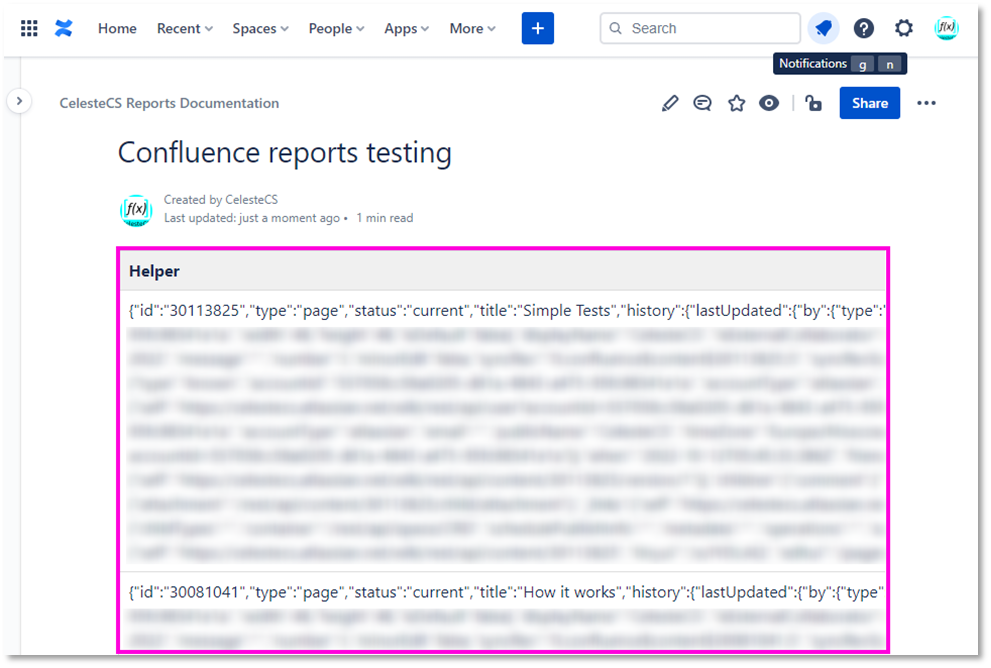Image resolution: width=991 pixels, height=668 pixels.
Task: Select the Simple Tests JSON row text
Action: (x=507, y=311)
